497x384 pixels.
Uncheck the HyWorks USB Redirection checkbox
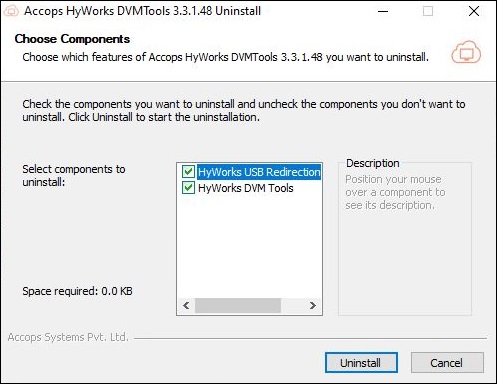click(188, 172)
